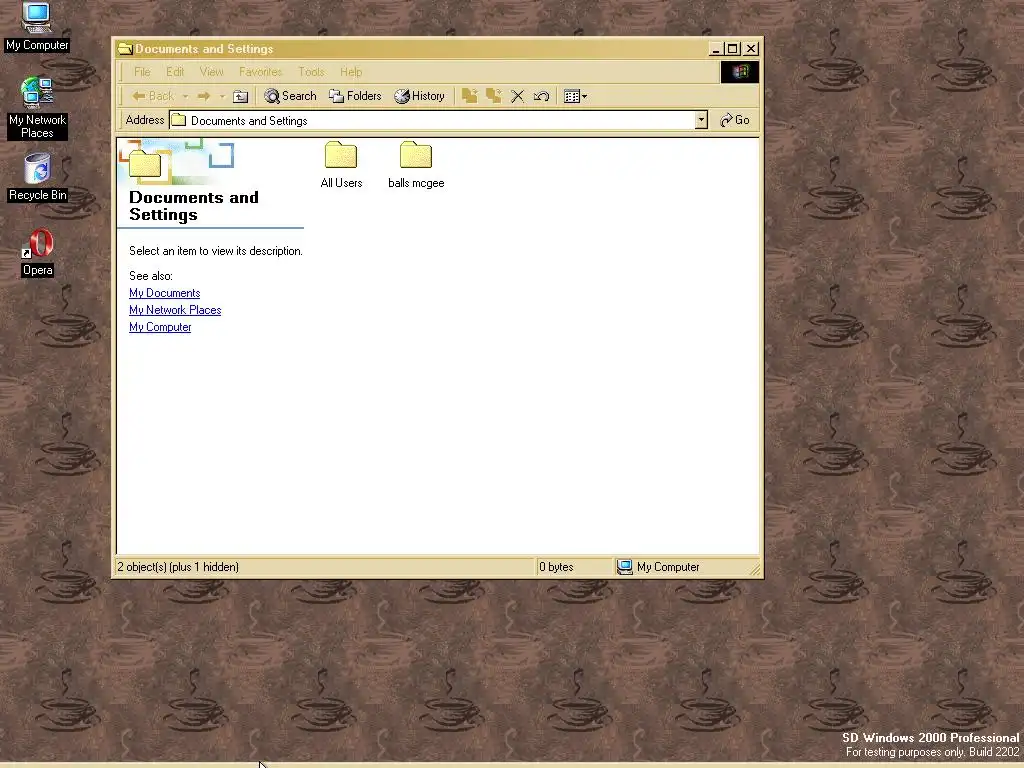Select My Network Places desktop icon
This screenshot has height=768, width=1024.
pos(37,108)
